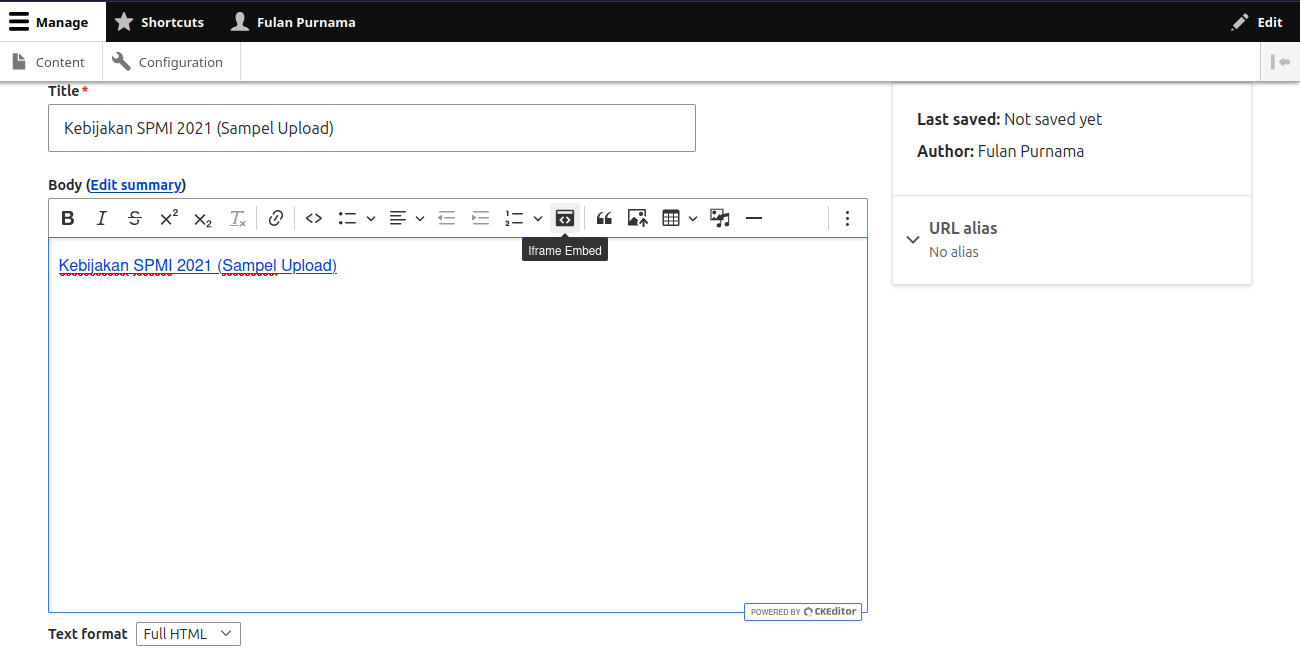The width and height of the screenshot is (1300, 653).
Task: Apply italic formatting
Action: click(101, 218)
